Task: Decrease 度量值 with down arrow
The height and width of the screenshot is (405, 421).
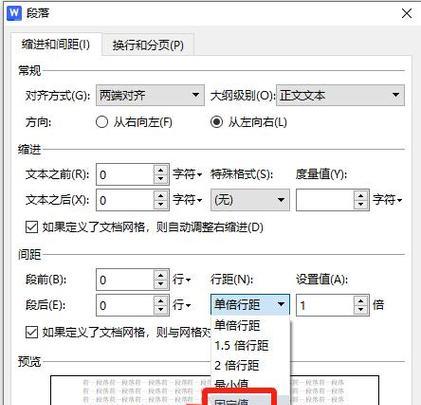Action: [x=361, y=205]
